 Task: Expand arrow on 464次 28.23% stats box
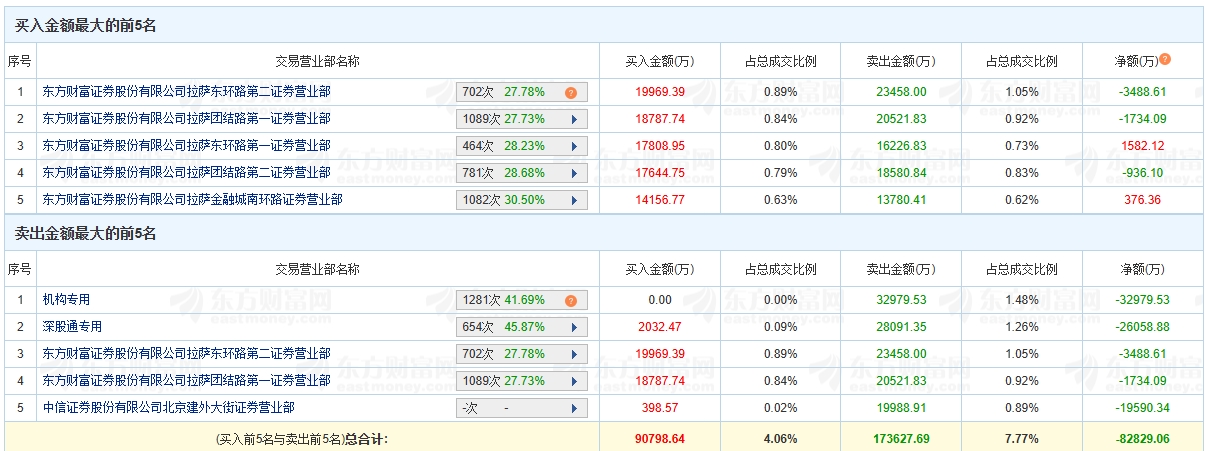click(574, 146)
